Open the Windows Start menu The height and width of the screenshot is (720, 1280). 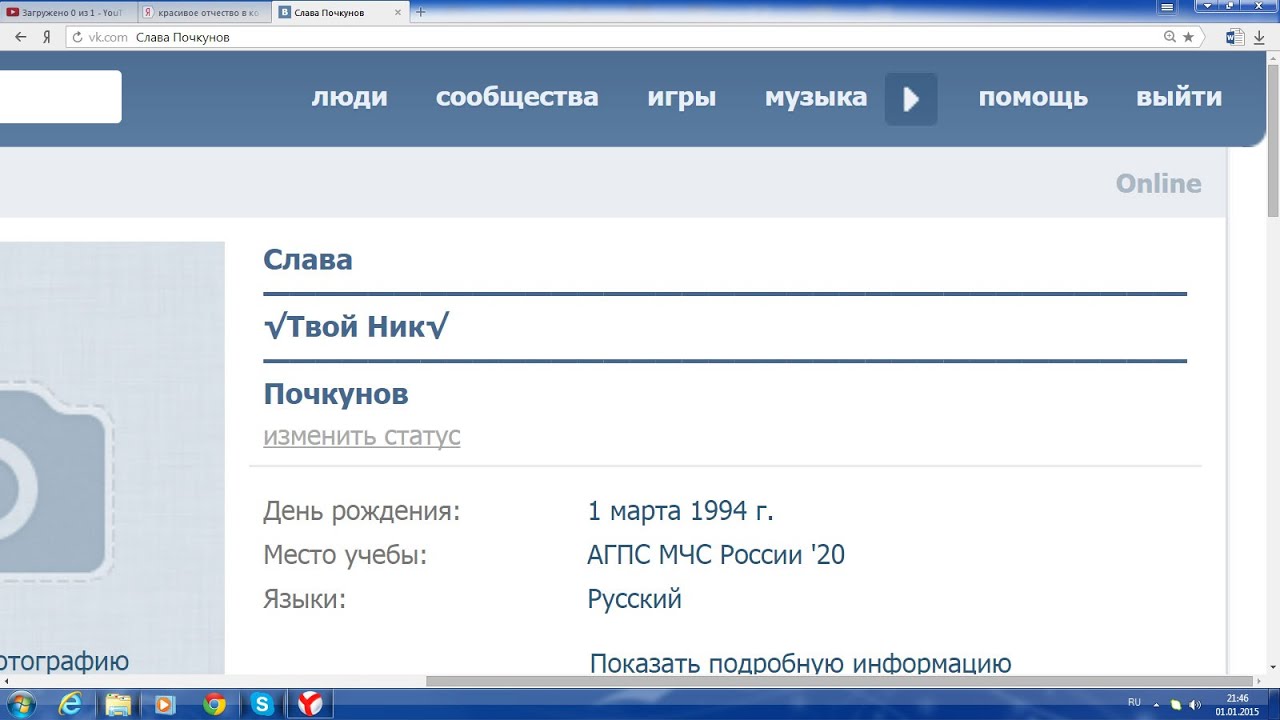coord(20,704)
